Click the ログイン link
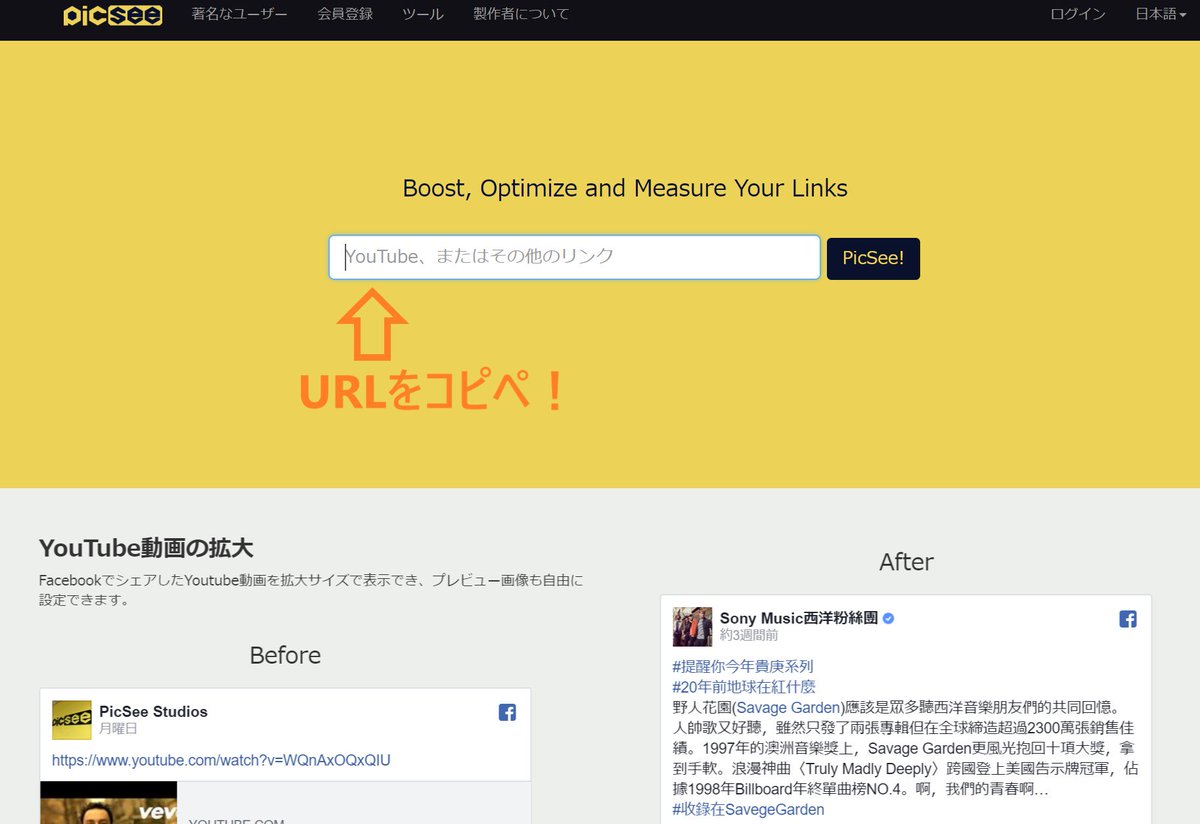This screenshot has width=1200, height=824. click(x=1078, y=14)
